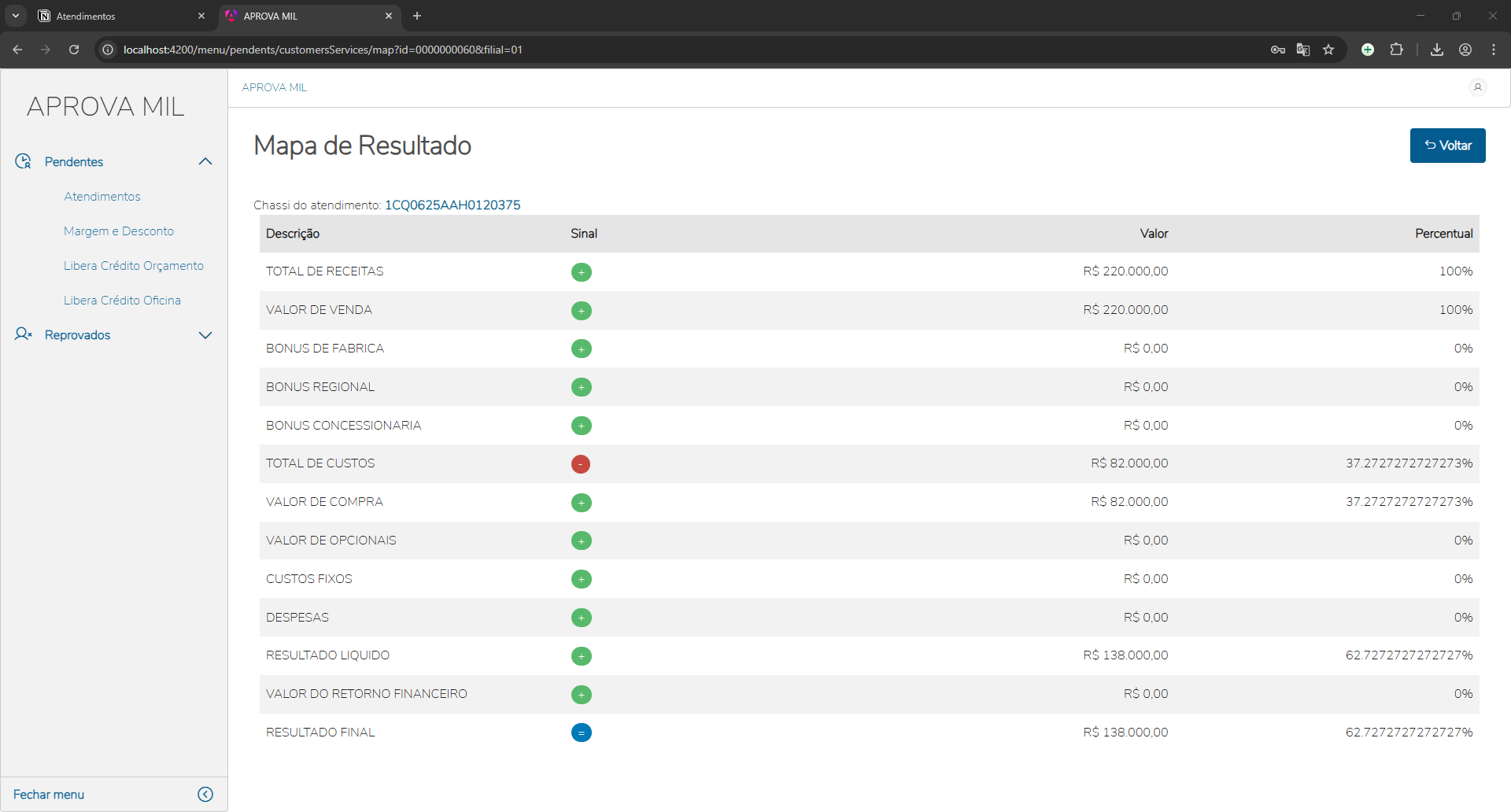Open the tab search dropdown arrow
This screenshot has width=1511, height=812.
16,16
